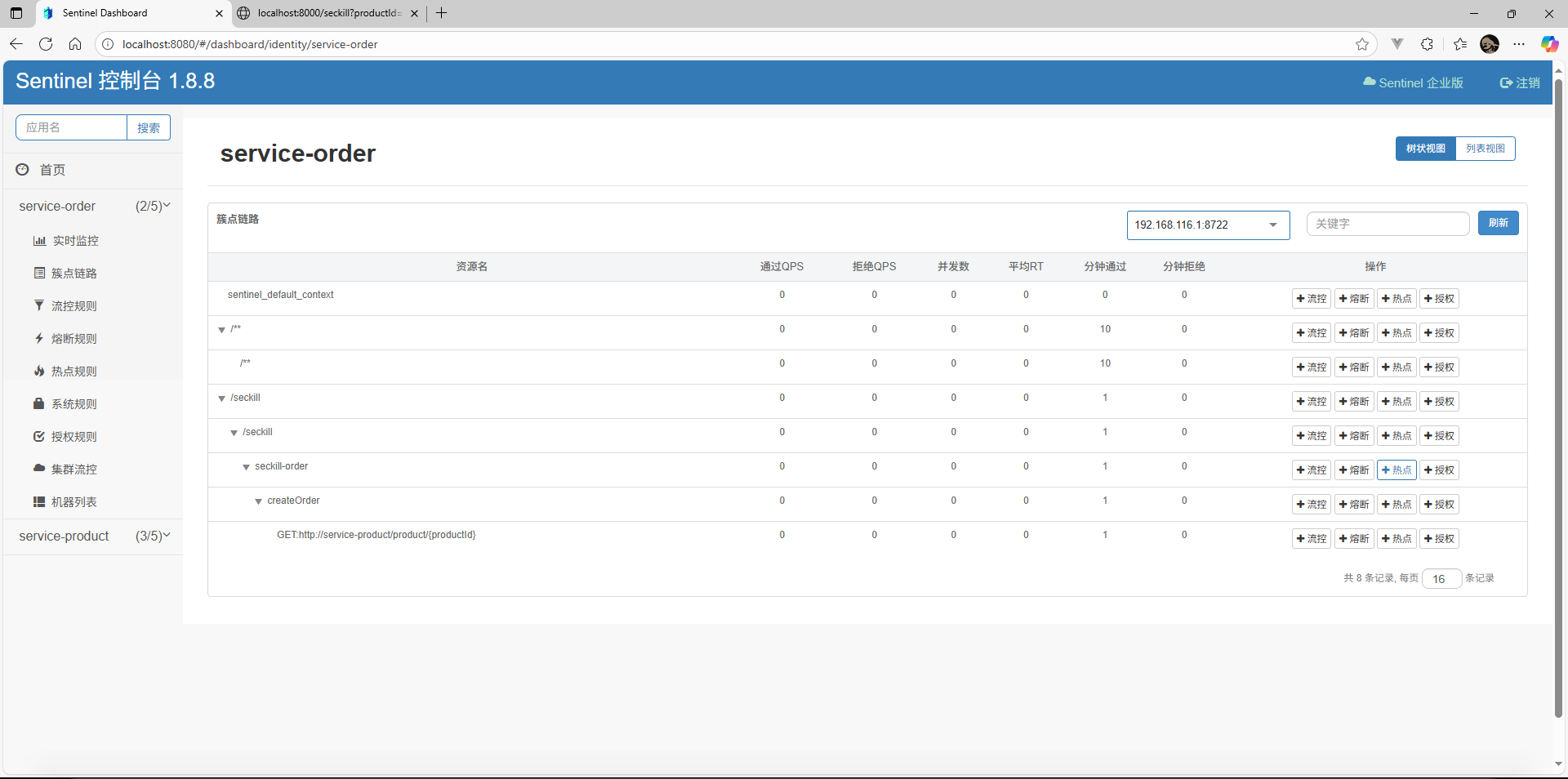This screenshot has width=1568, height=779.
Task: Click the 集群流控 cloud icon
Action: tap(39, 469)
